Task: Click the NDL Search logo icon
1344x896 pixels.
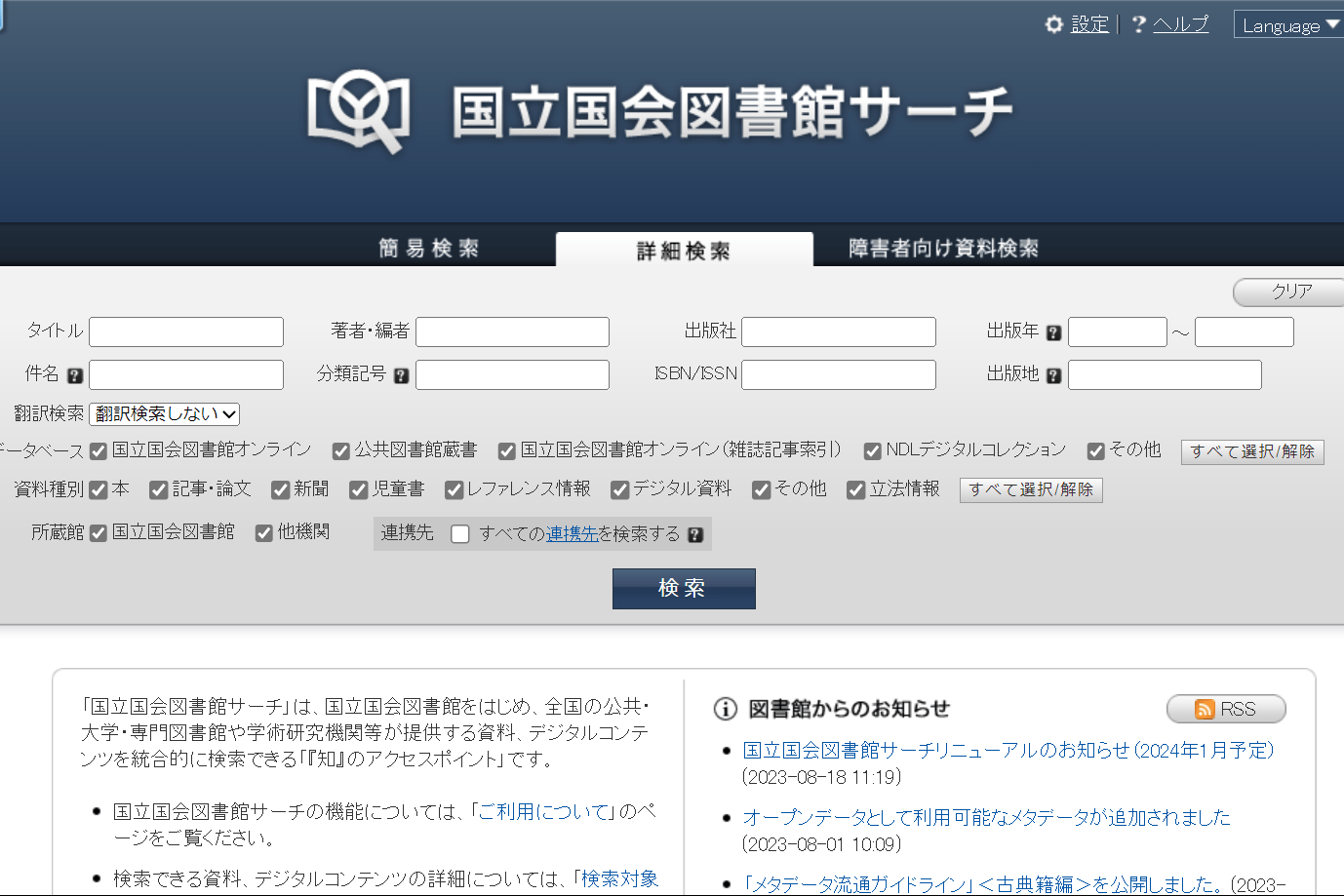Action: pos(357,110)
